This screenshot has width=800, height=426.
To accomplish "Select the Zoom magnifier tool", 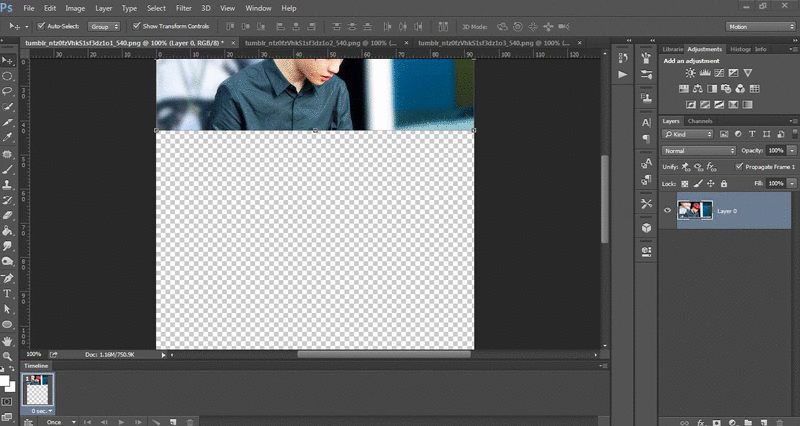I will click(7, 356).
